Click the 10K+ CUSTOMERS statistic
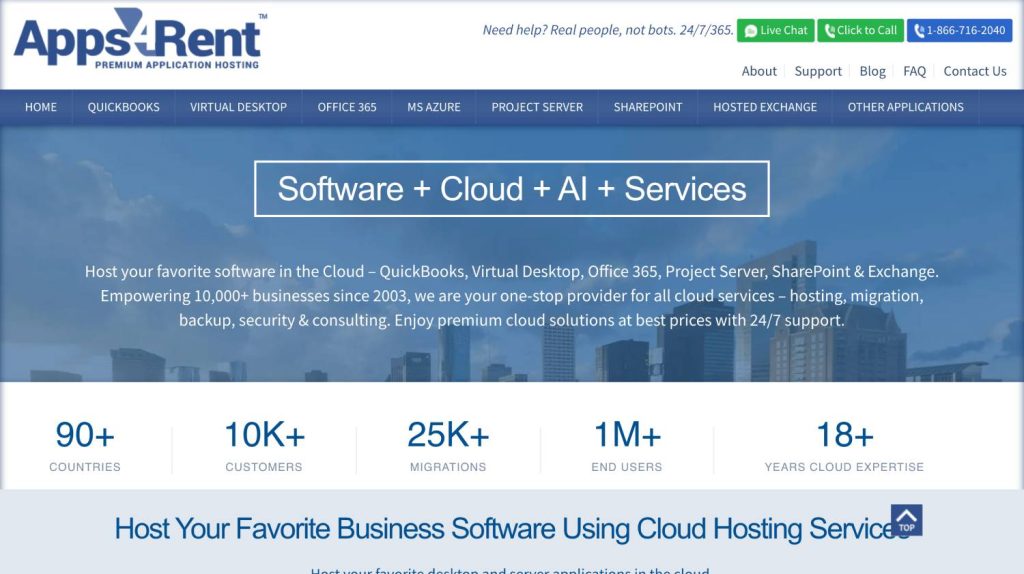1024x574 pixels. [264, 446]
